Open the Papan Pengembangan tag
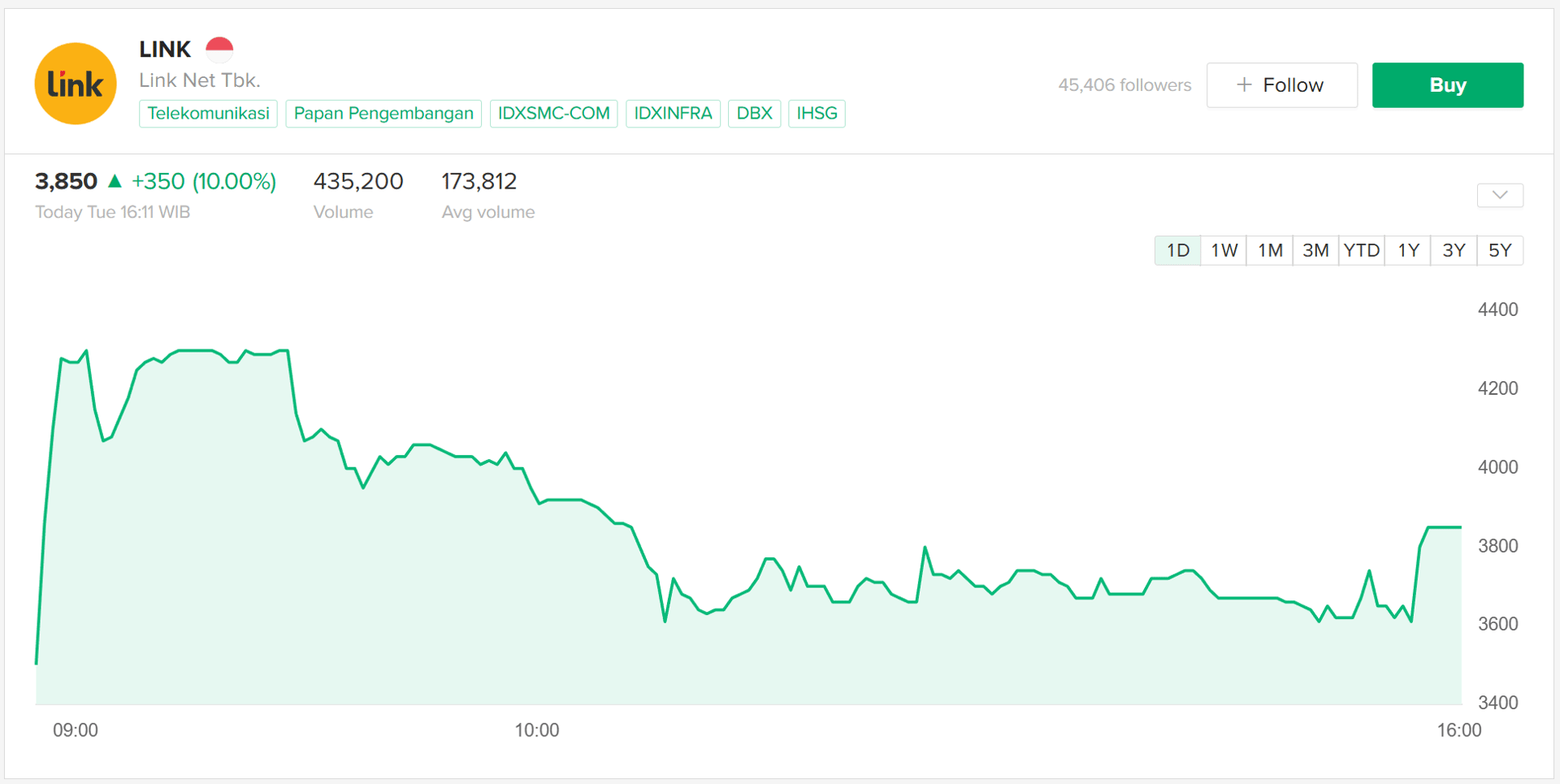This screenshot has width=1560, height=784. 383,113
